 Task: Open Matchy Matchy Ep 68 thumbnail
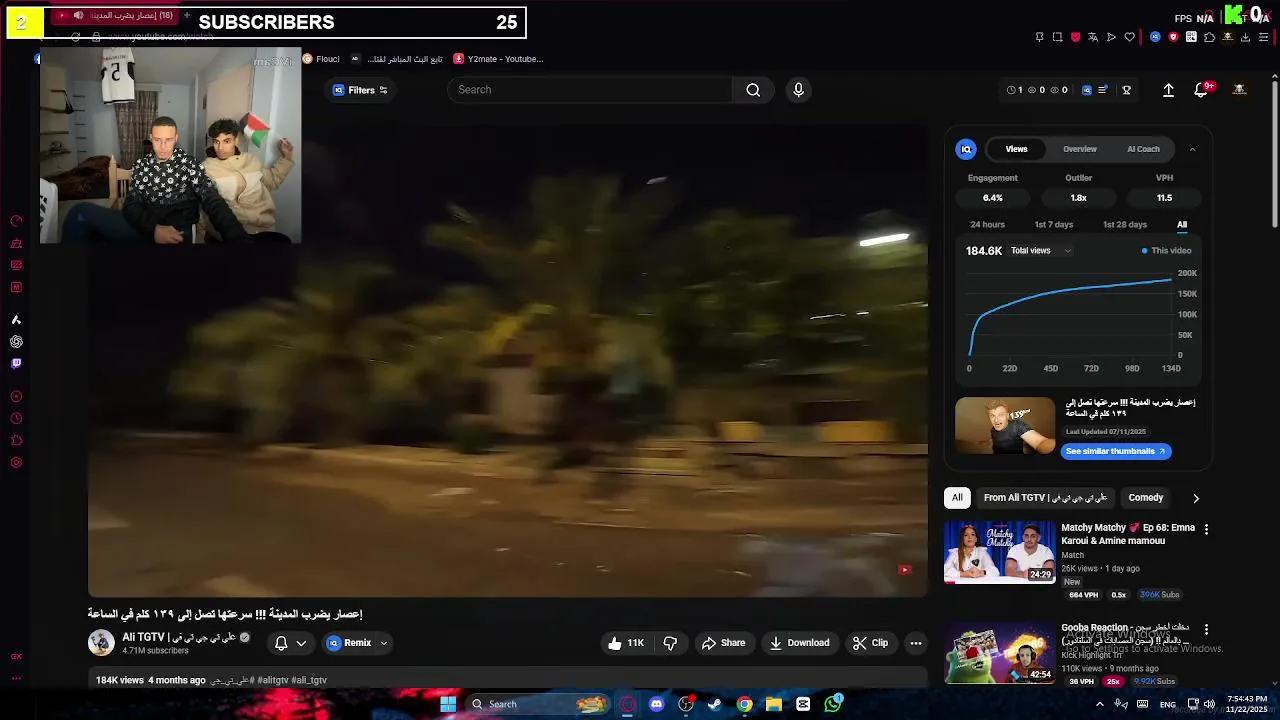pyautogui.click(x=999, y=552)
